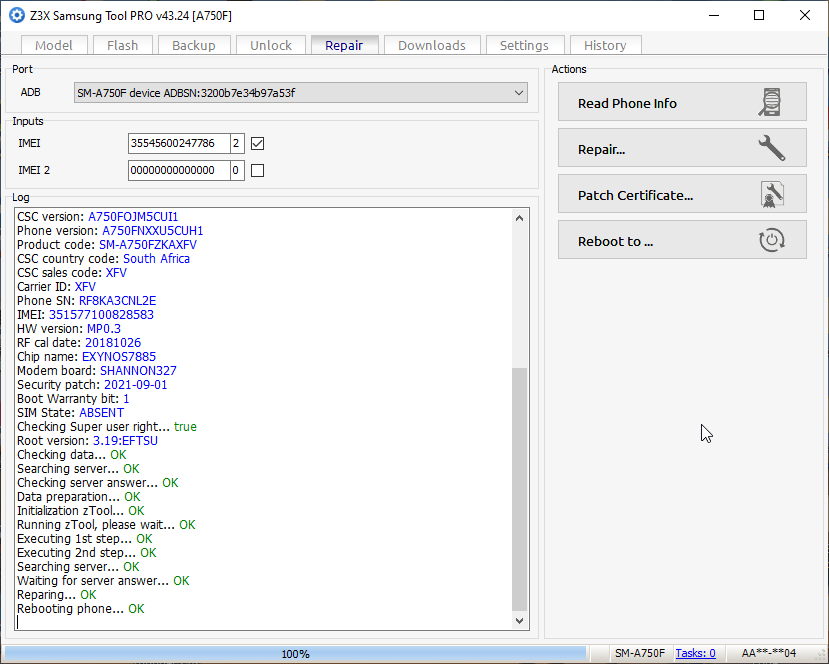Click log line CSC sales code XFV
The image size is (829, 664).
pos(72,273)
